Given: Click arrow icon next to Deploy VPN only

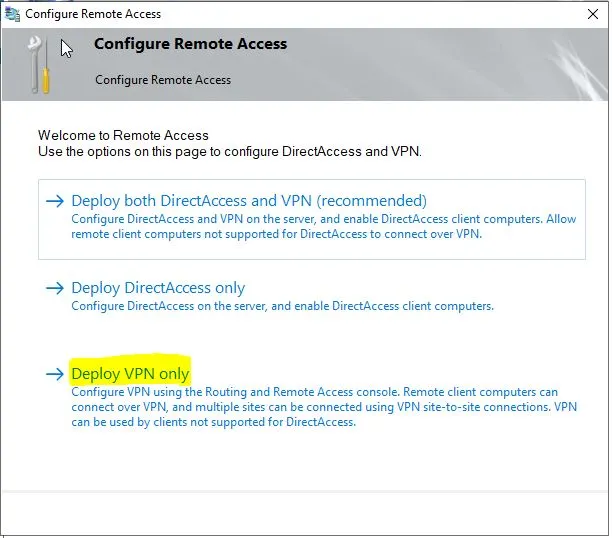Looking at the screenshot, I should (x=55, y=374).
